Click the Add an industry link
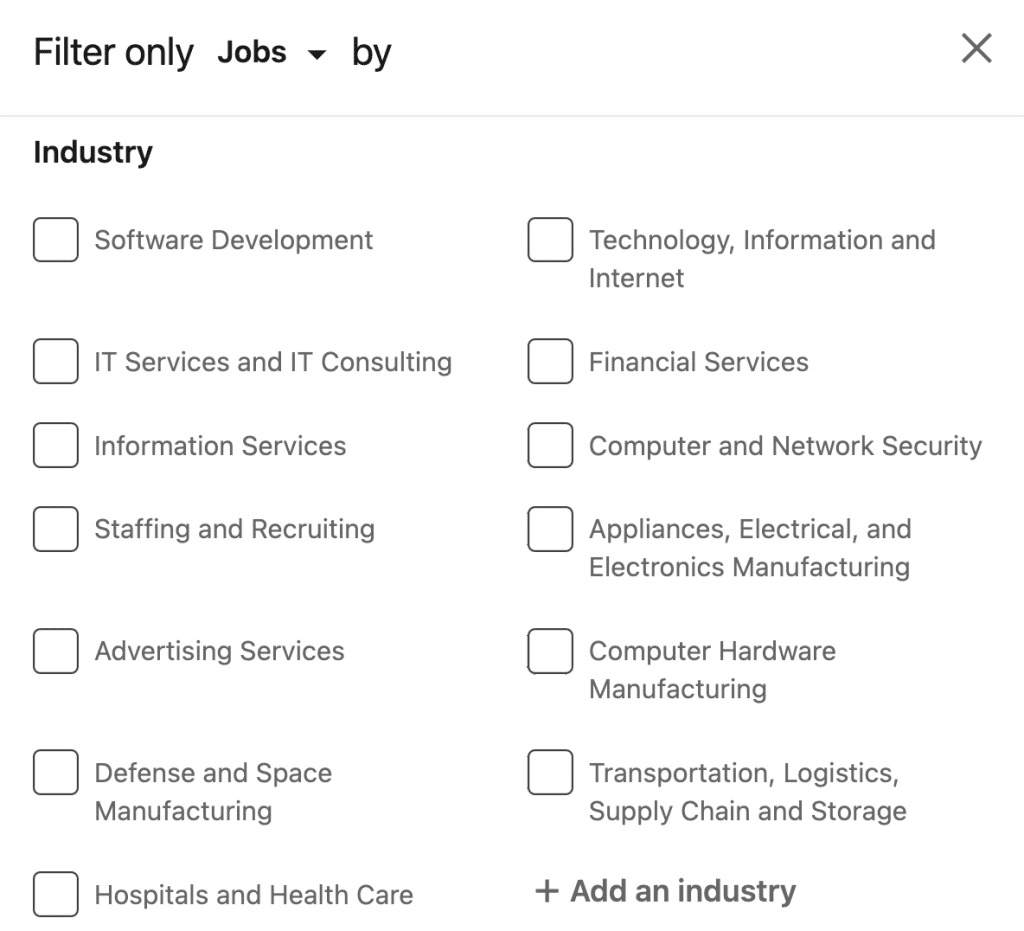The image size is (1024, 931). click(683, 891)
